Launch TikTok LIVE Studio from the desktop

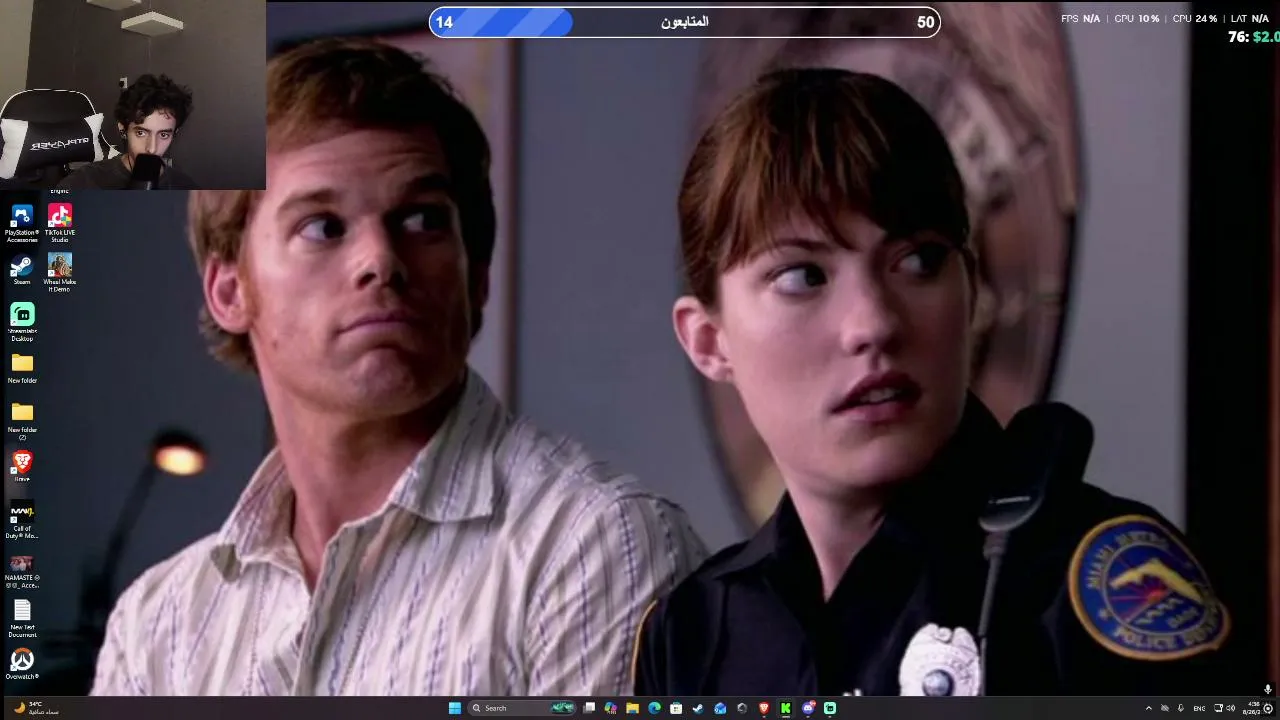(59, 223)
